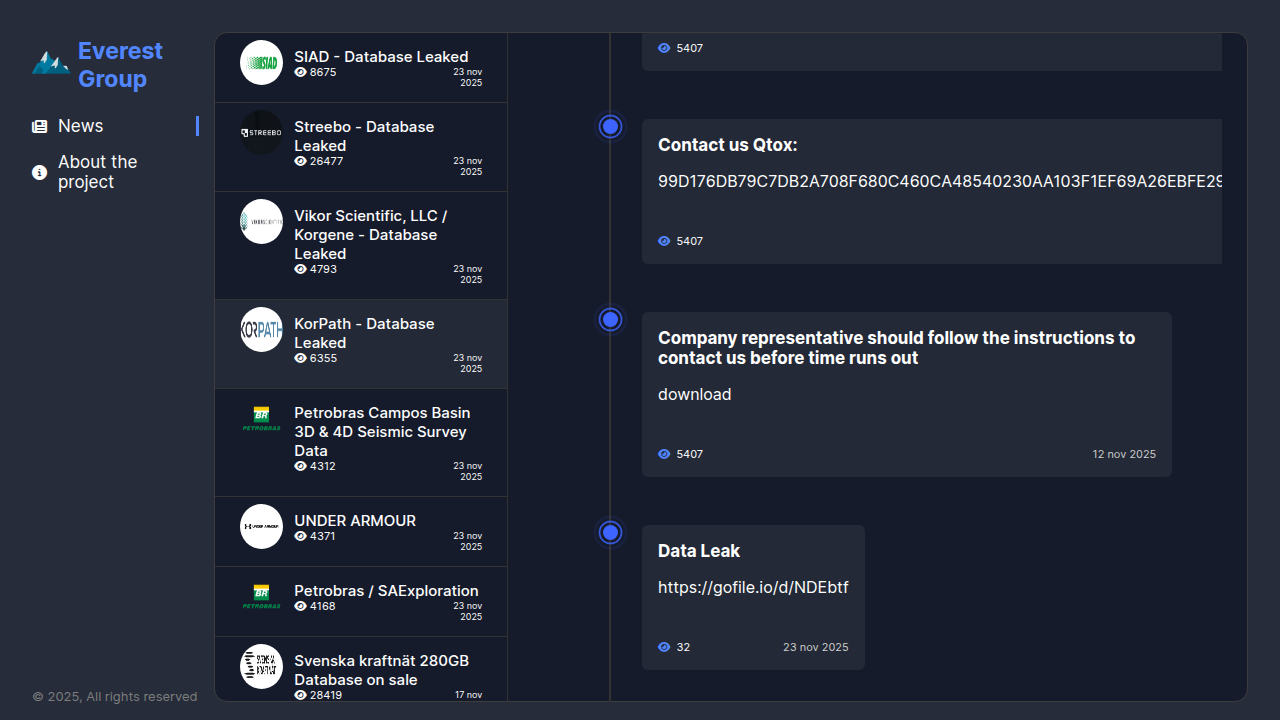Click the UNDER ARMOUR logo thumbnail
Viewport: 1280px width, 720px height.
pos(261,526)
